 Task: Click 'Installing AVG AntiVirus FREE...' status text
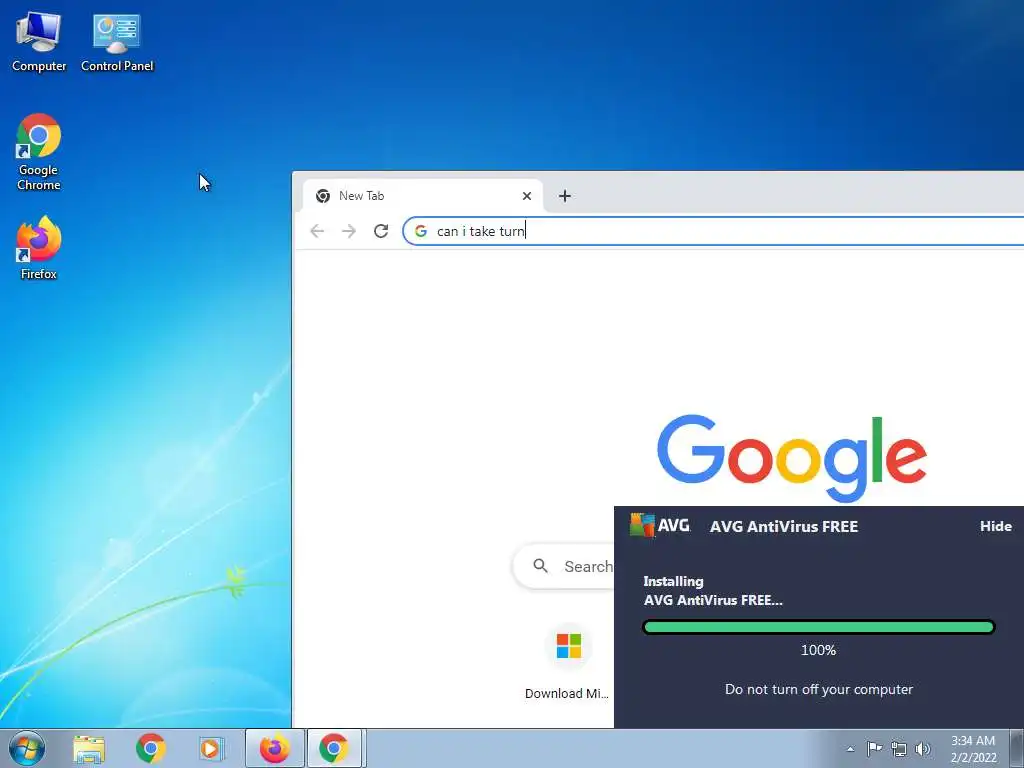click(x=712, y=591)
